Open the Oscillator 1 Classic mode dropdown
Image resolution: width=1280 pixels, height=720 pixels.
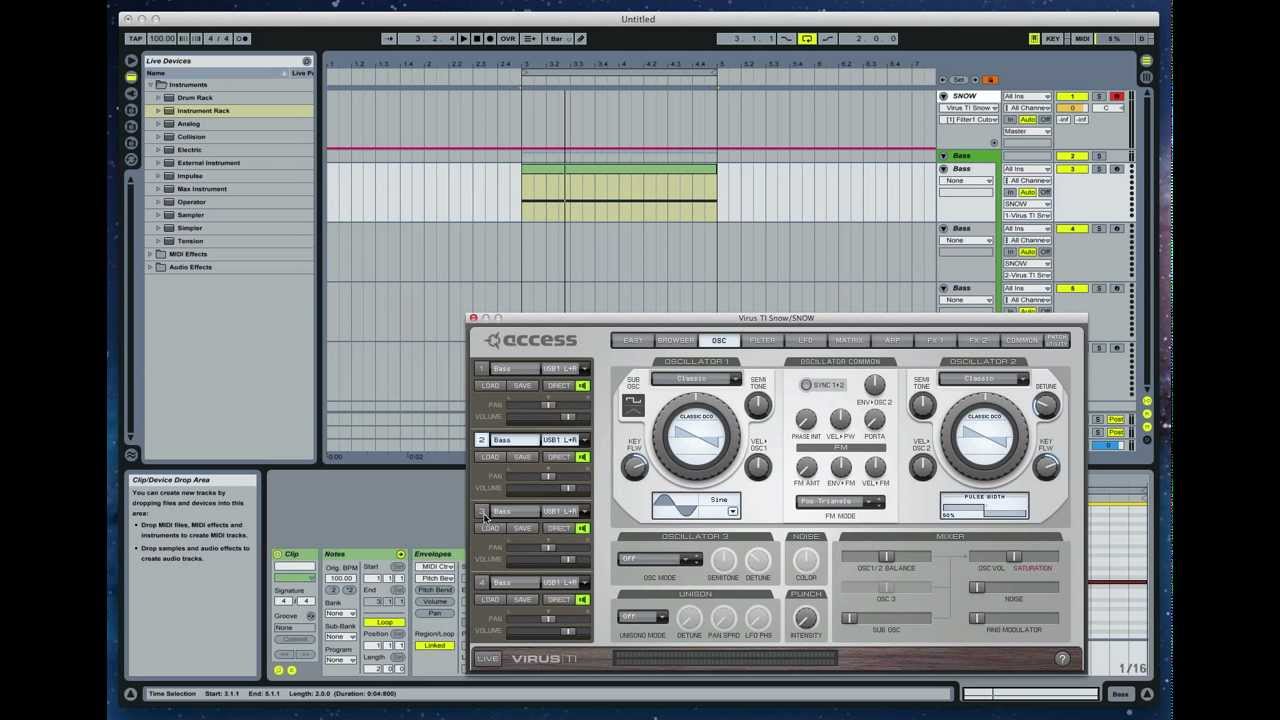click(x=696, y=379)
